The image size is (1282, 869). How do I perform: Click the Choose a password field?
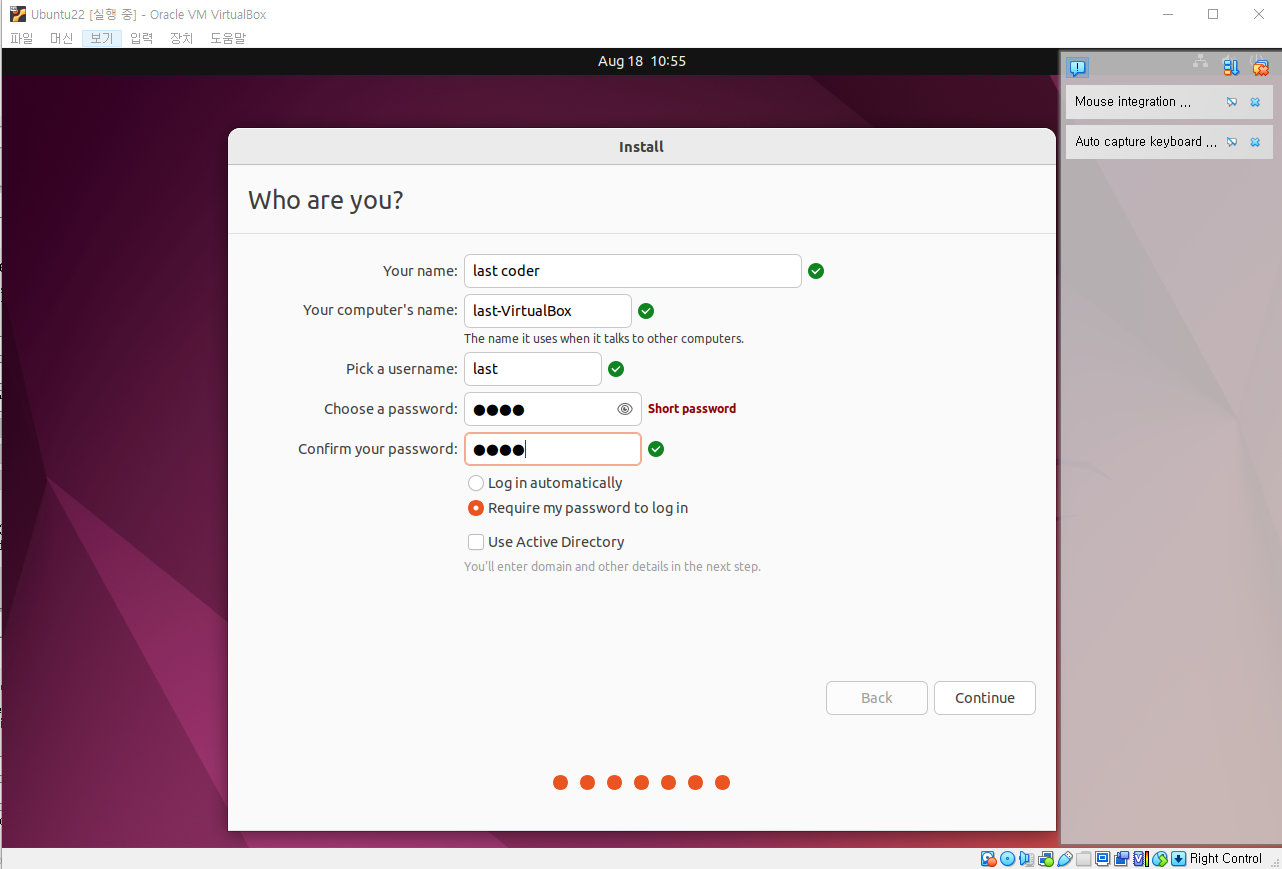[x=553, y=409]
